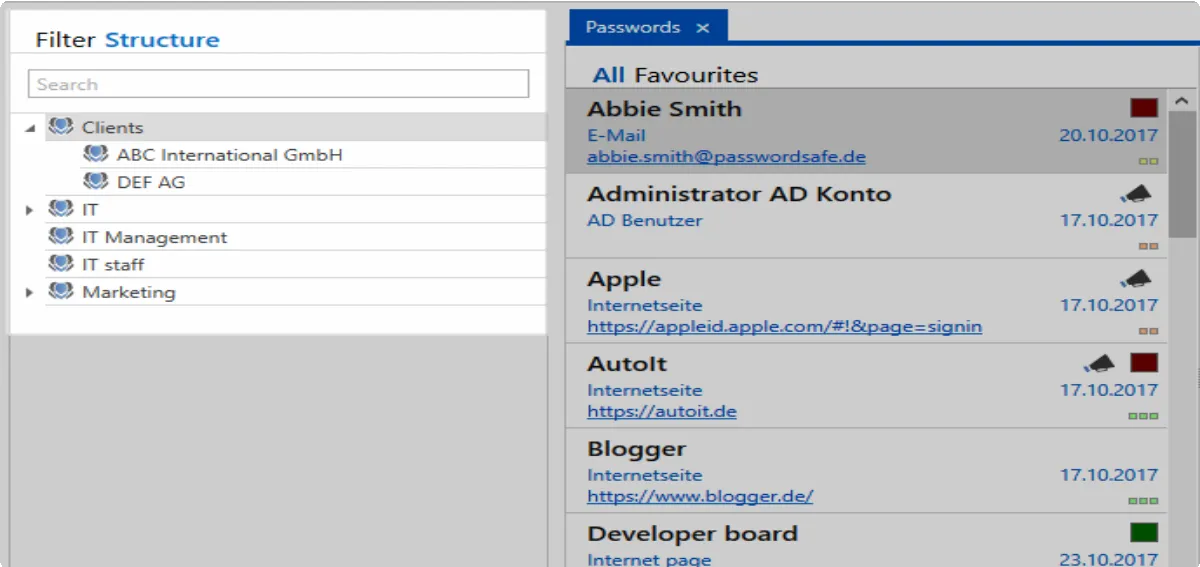Click the megaphone icon on Administrator AD Konto
The height and width of the screenshot is (567, 1200).
coord(1136,194)
